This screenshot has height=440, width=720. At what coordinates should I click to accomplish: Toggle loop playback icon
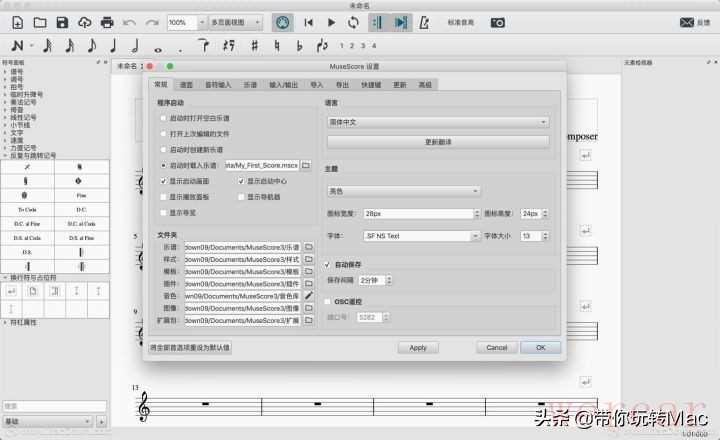pyautogui.click(x=354, y=22)
